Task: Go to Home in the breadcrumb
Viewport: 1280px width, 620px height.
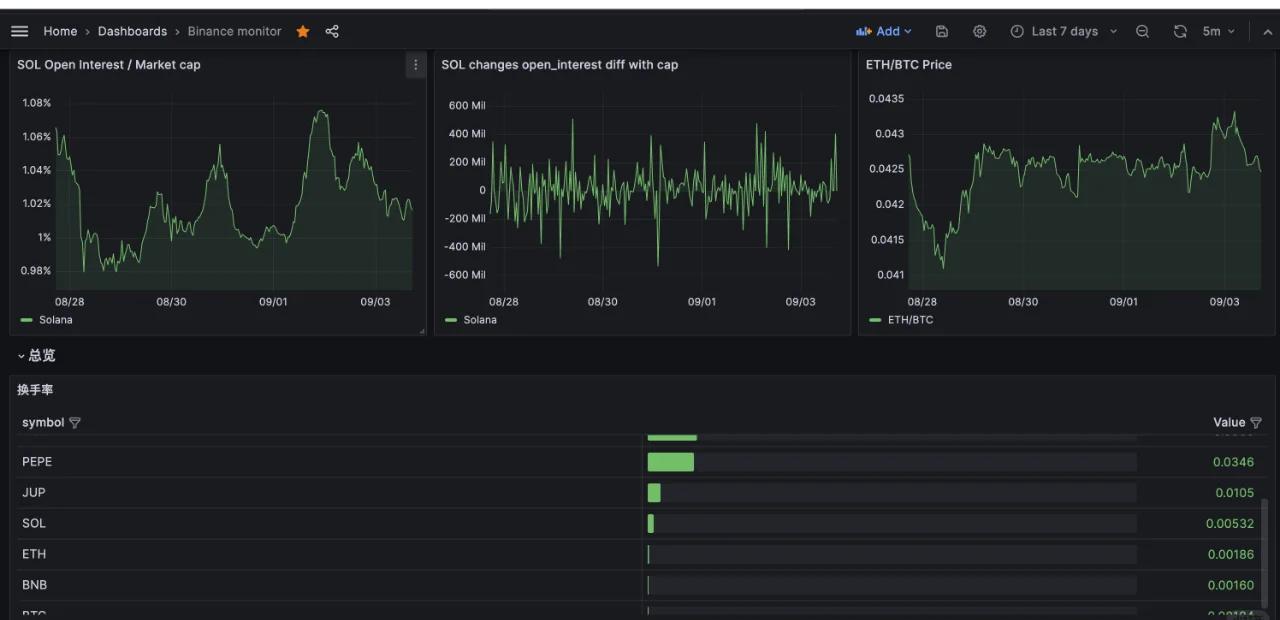Action: pos(60,31)
